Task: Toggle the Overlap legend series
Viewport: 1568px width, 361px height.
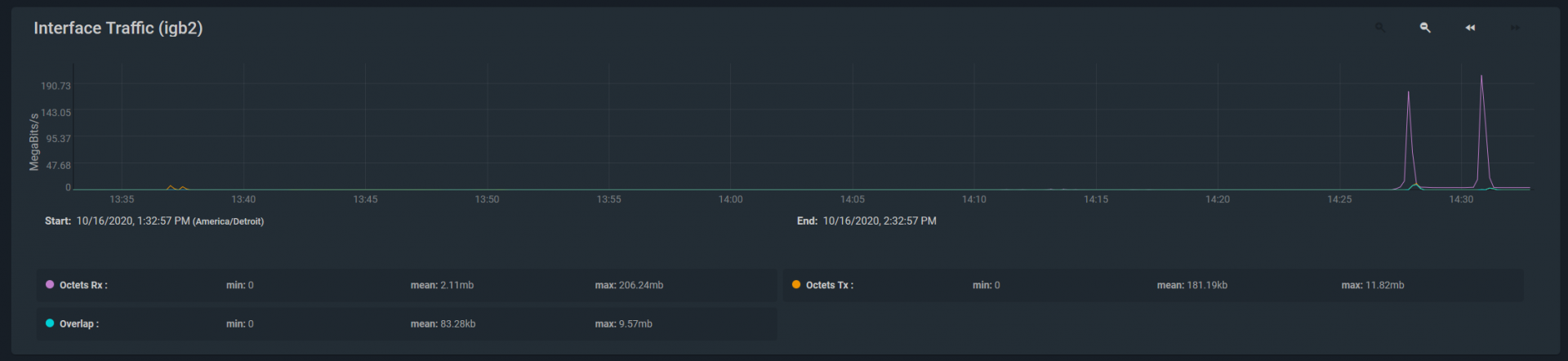Action: [407, 323]
